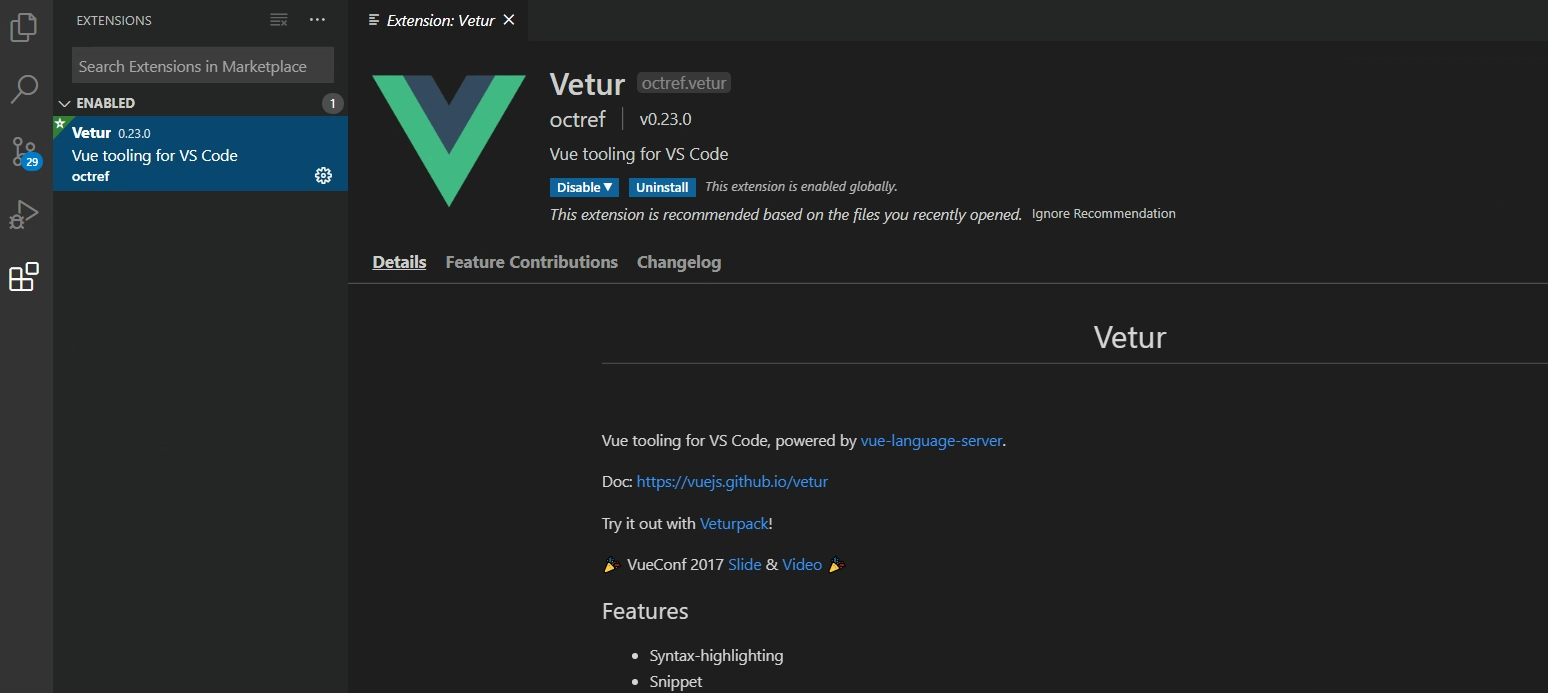Open the Disable dropdown arrow

tap(606, 187)
